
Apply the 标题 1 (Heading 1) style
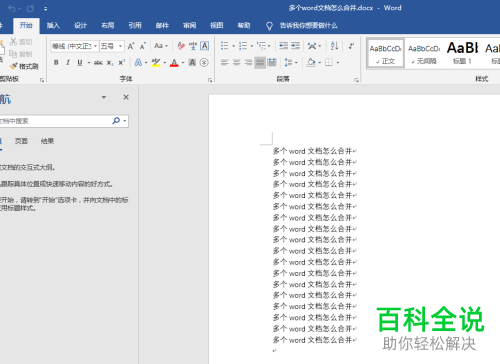coord(462,53)
